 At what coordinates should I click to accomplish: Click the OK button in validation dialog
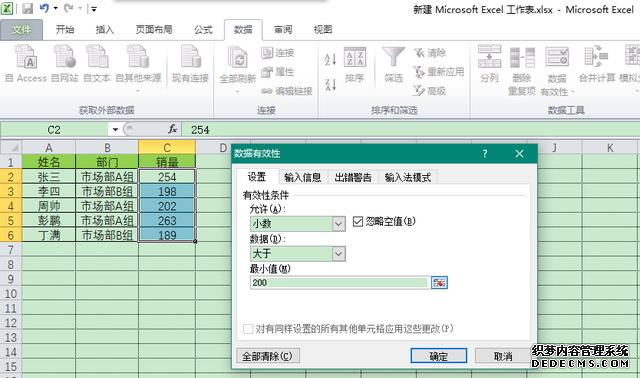pyautogui.click(x=439, y=356)
